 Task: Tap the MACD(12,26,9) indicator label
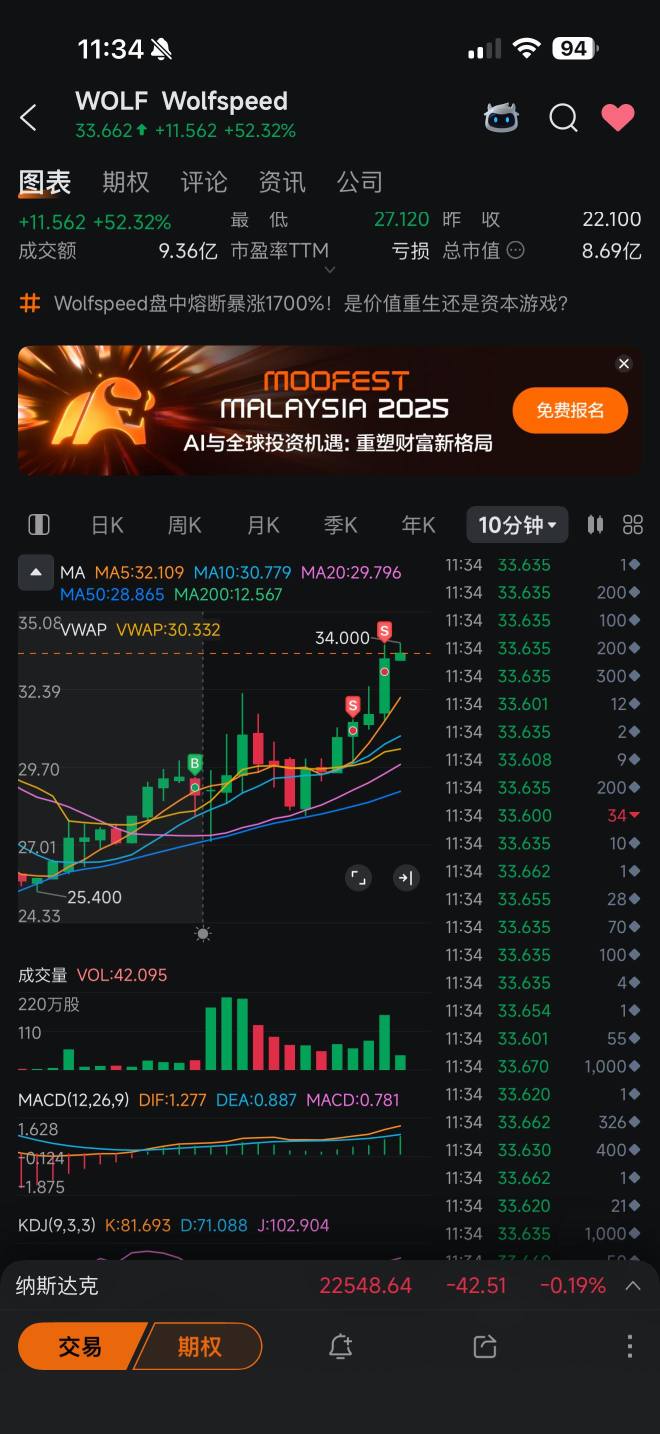pyautogui.click(x=74, y=1100)
